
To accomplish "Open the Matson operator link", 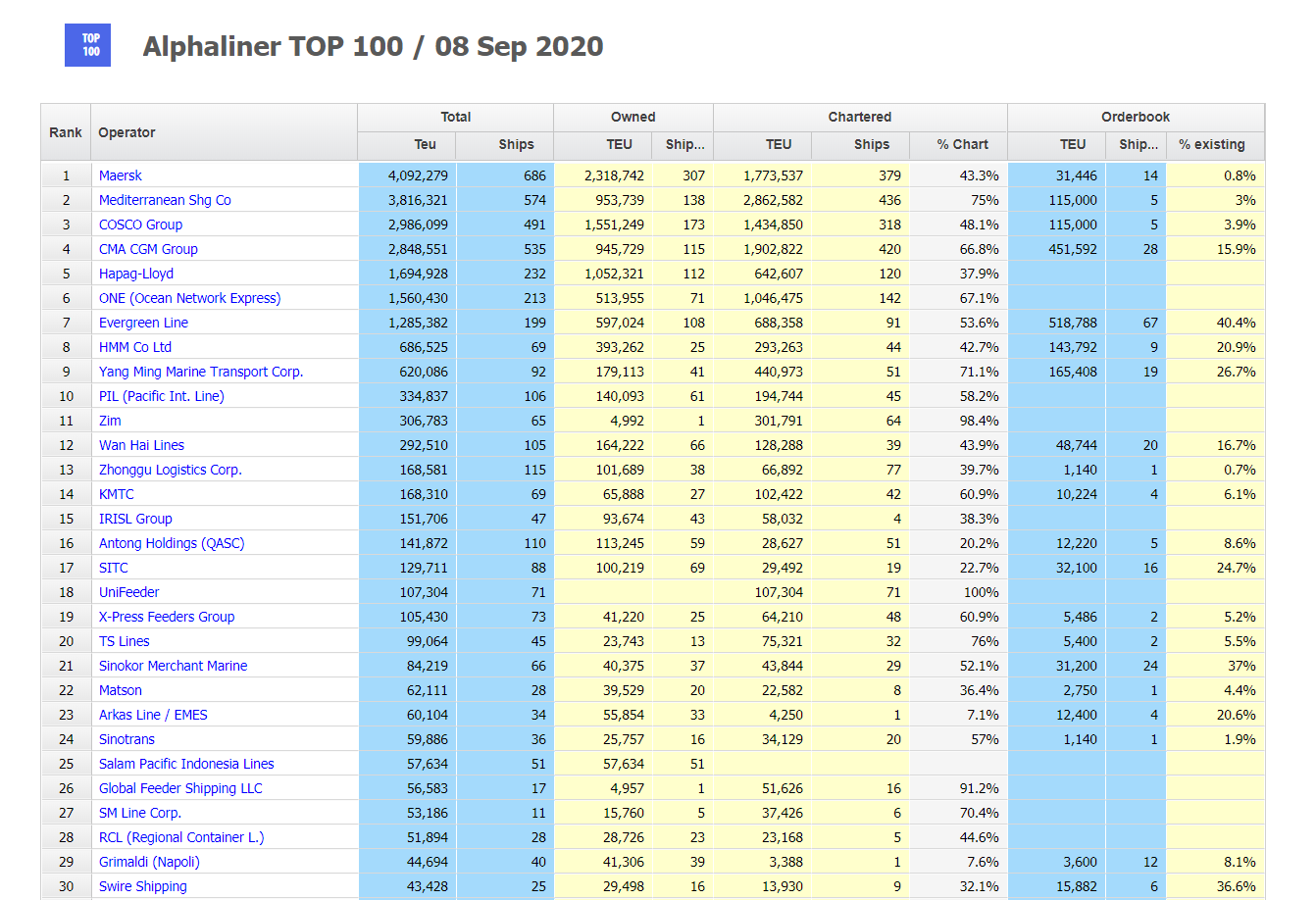I will click(x=120, y=690).
